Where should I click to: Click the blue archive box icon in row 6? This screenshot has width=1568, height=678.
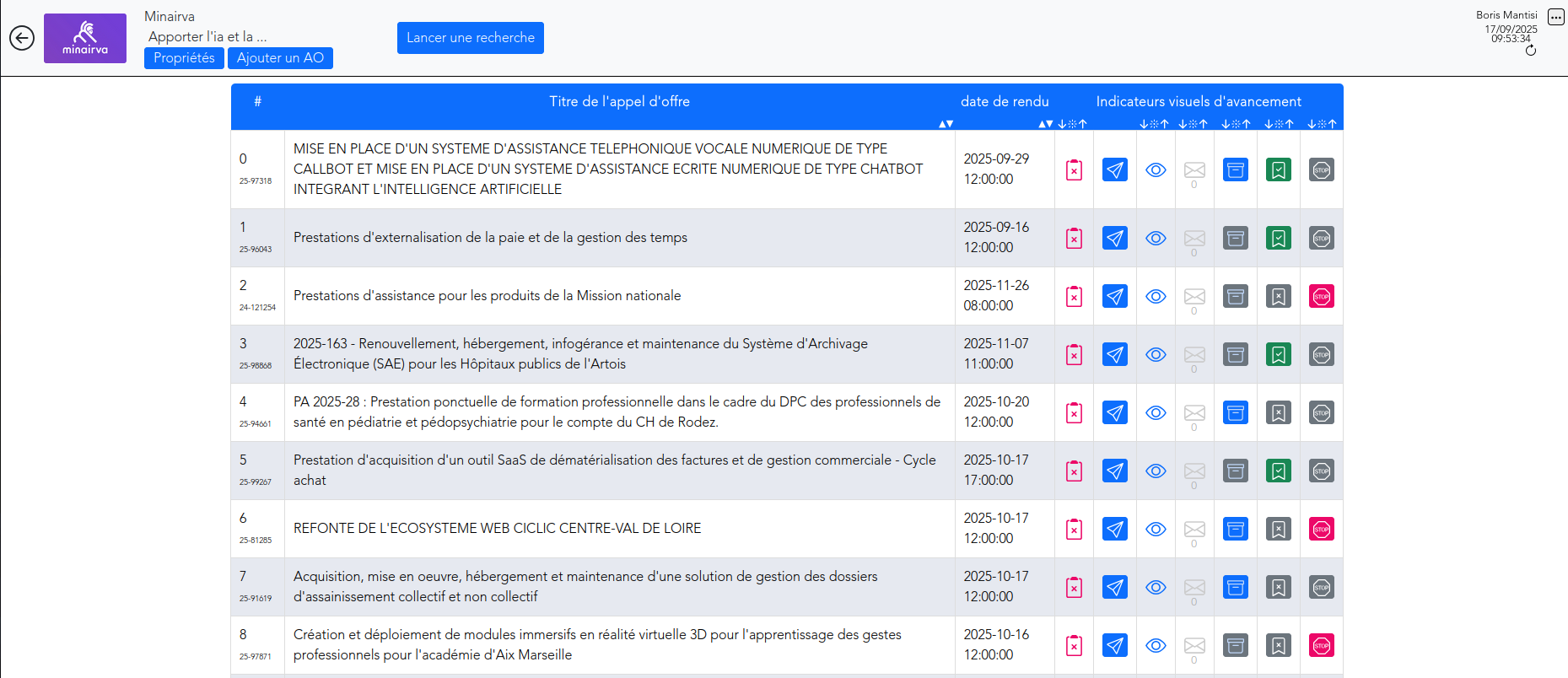1235,530
